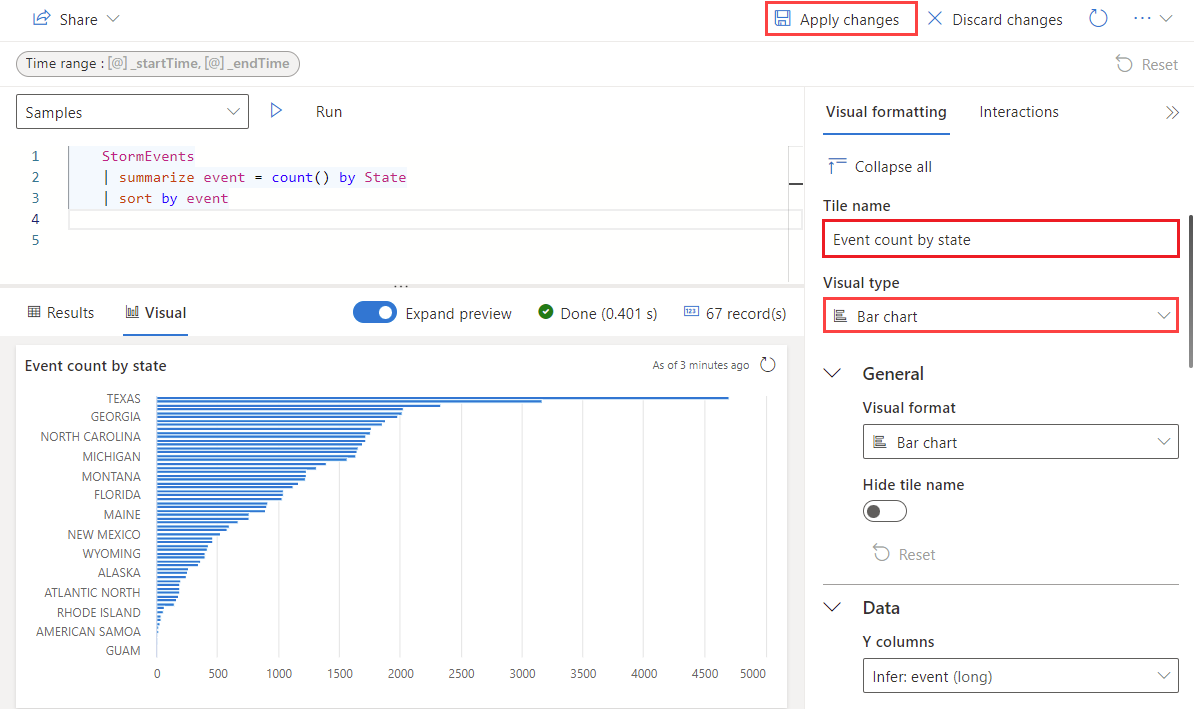This screenshot has height=709, width=1194.
Task: Switch to the Visual tab
Action: [x=155, y=313]
